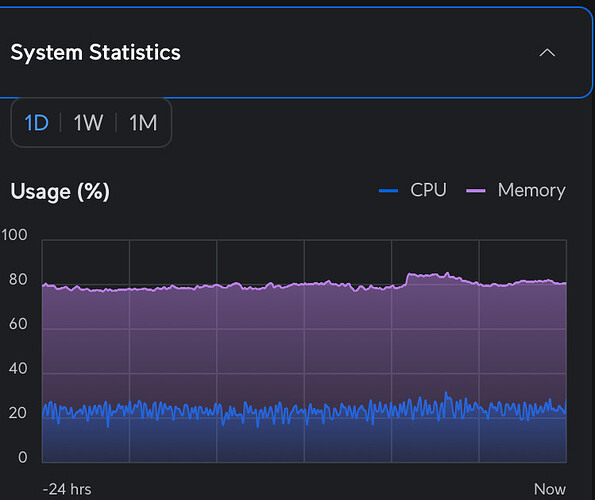The image size is (595, 500).
Task: Click the blue CPU legend color line
Action: [388, 191]
